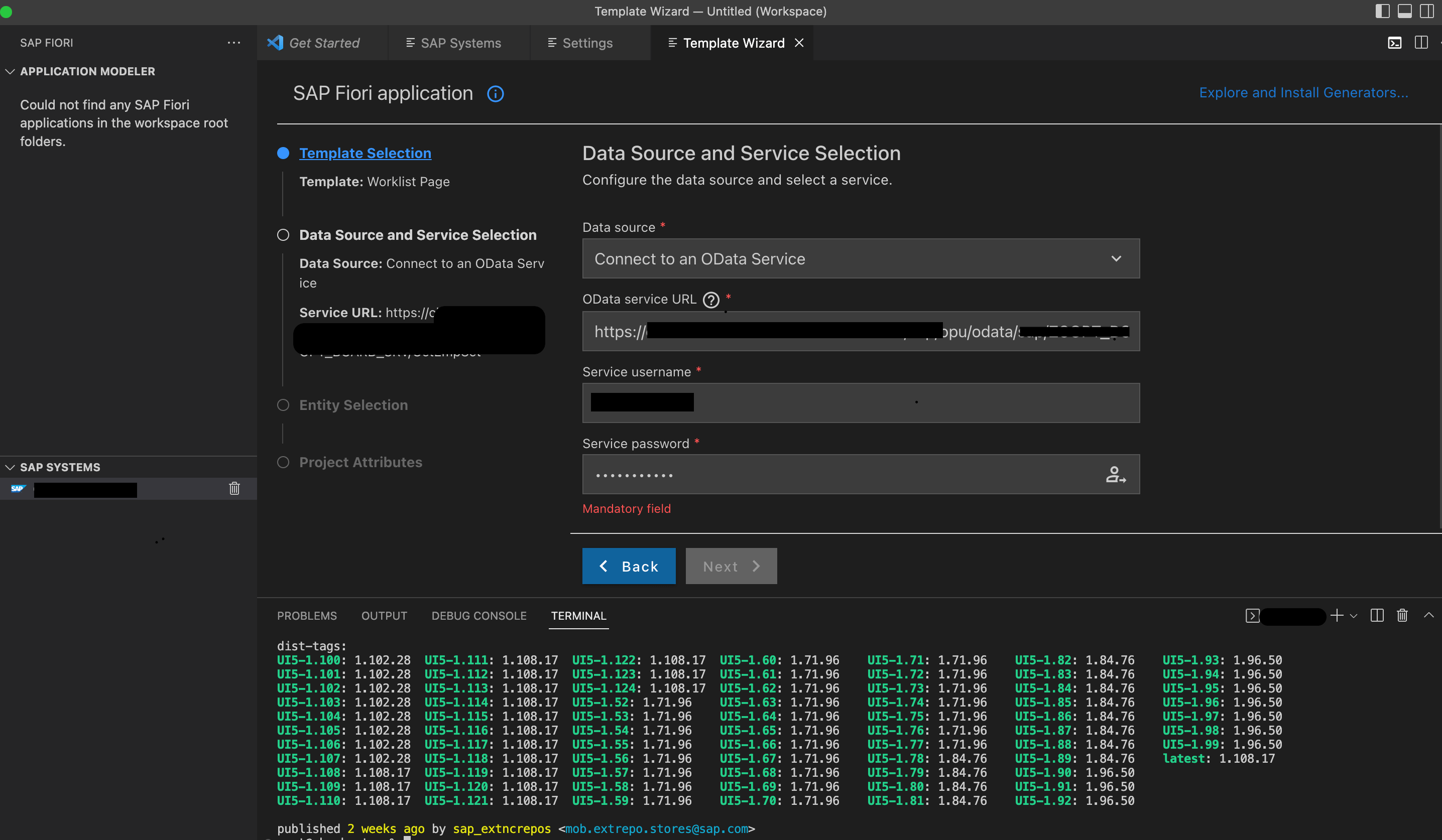Click the OData service URL help icon

[710, 300]
